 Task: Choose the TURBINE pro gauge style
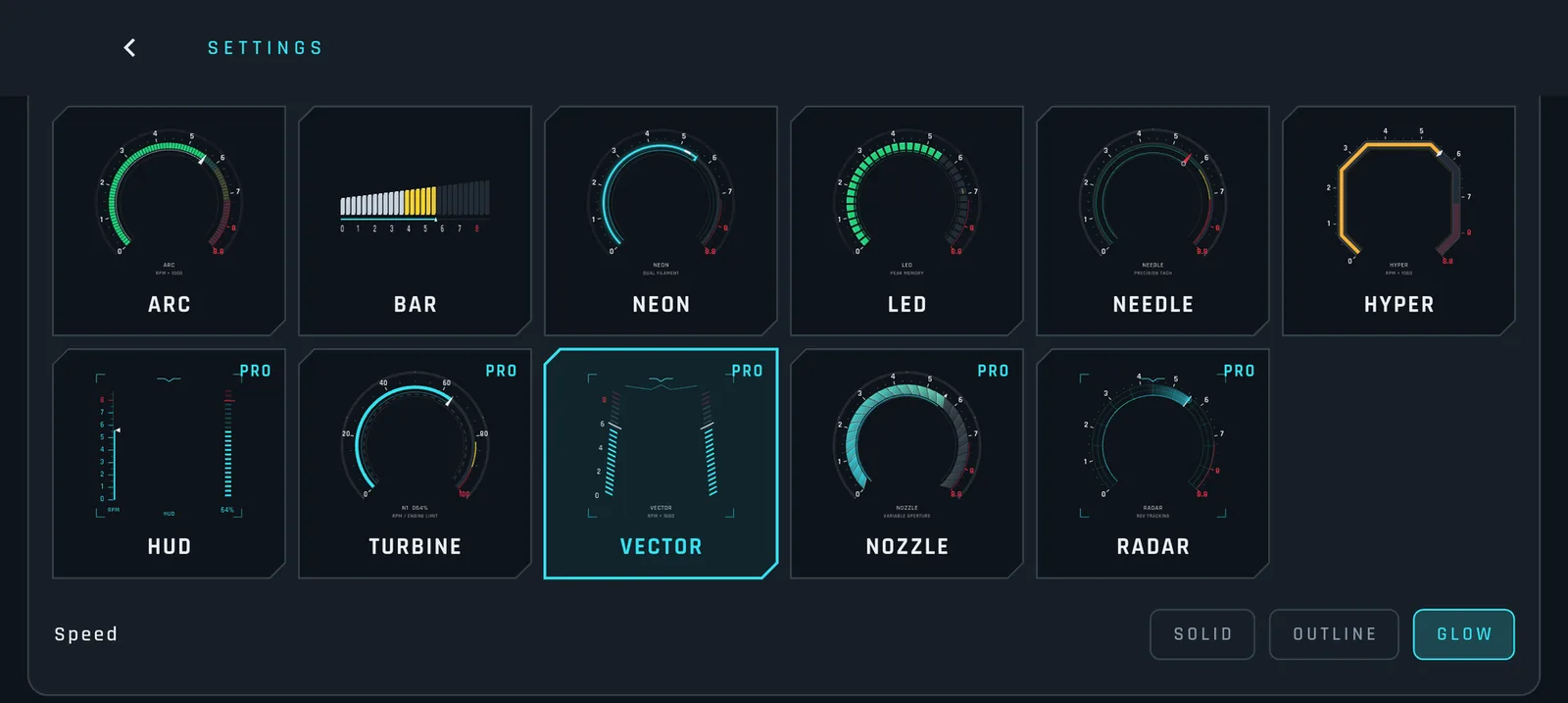[x=415, y=464]
